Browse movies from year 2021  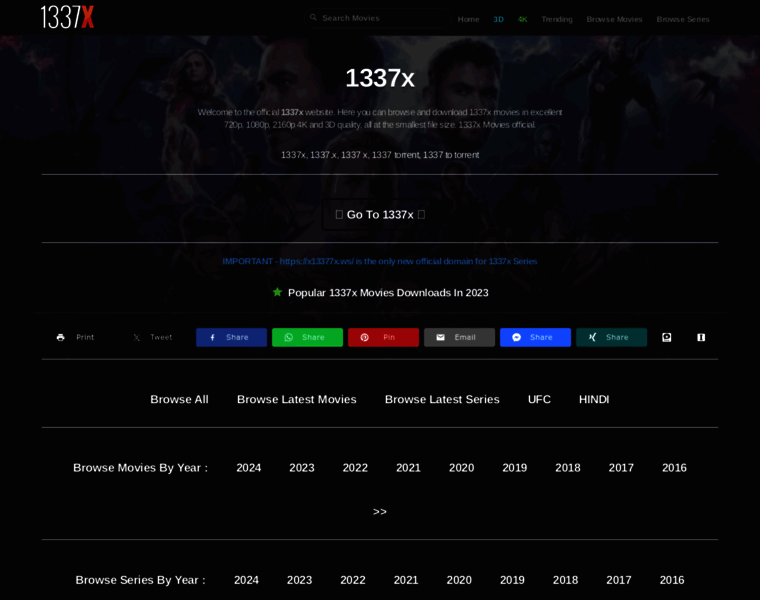(x=408, y=468)
